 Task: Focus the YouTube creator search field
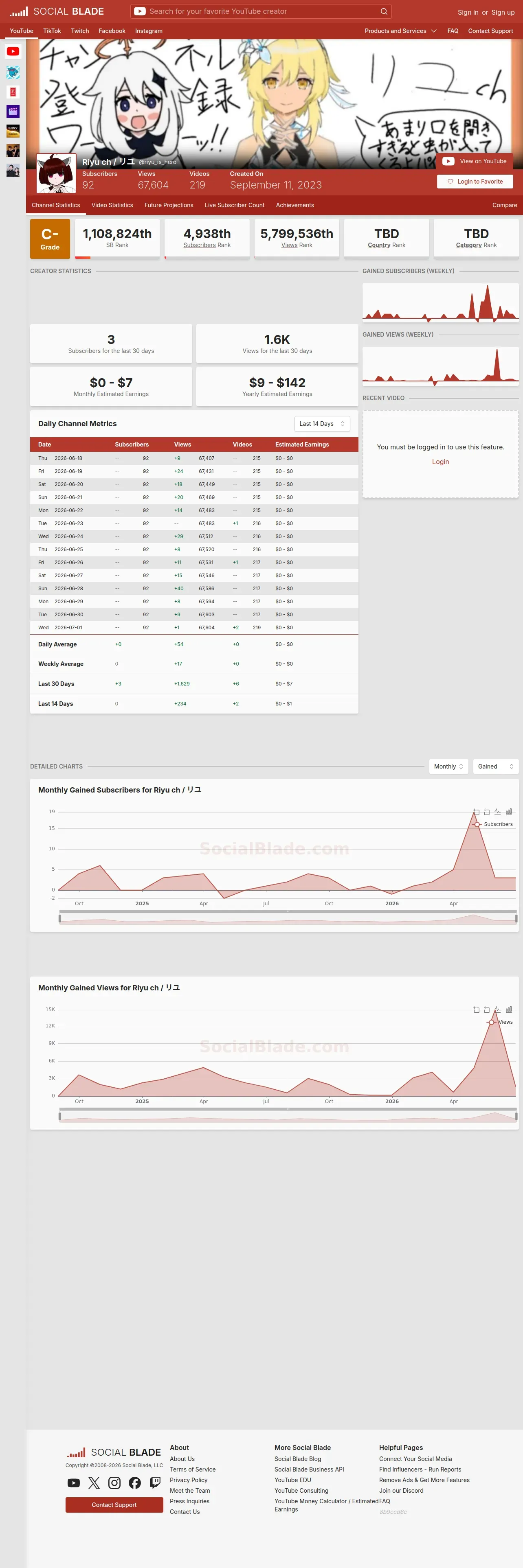pos(262,11)
